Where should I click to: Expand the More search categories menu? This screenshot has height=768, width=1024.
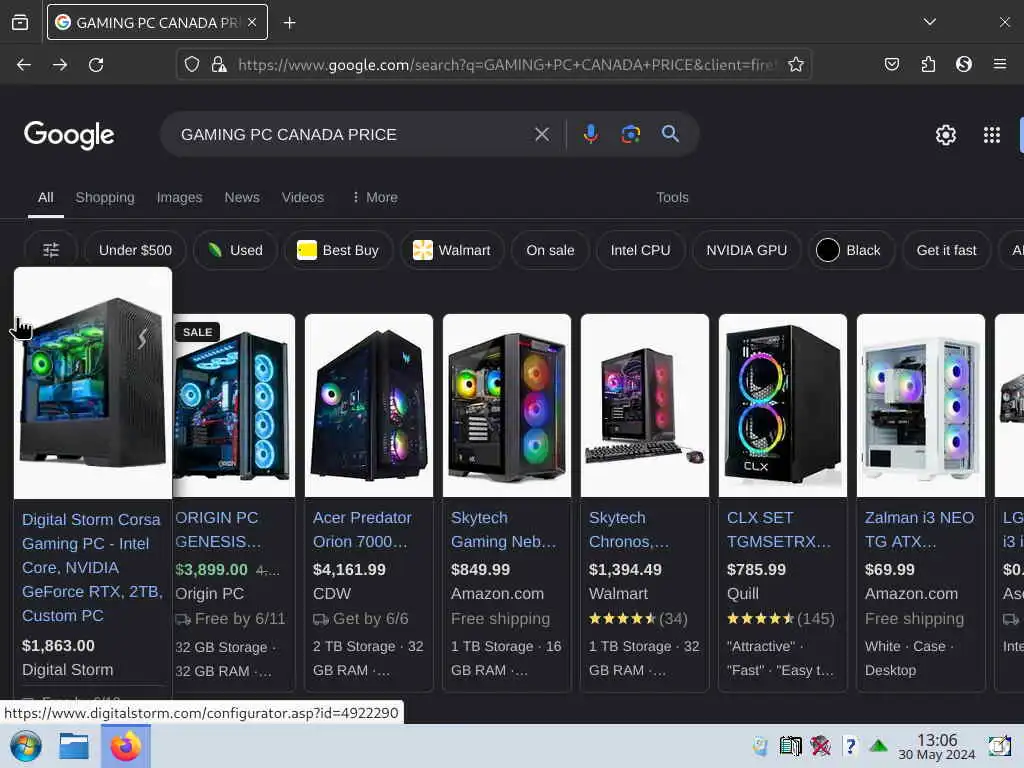pos(375,197)
